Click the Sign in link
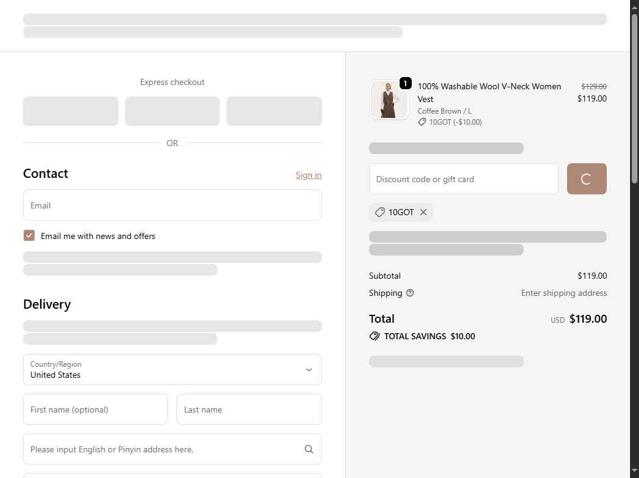The width and height of the screenshot is (639, 478). (308, 175)
